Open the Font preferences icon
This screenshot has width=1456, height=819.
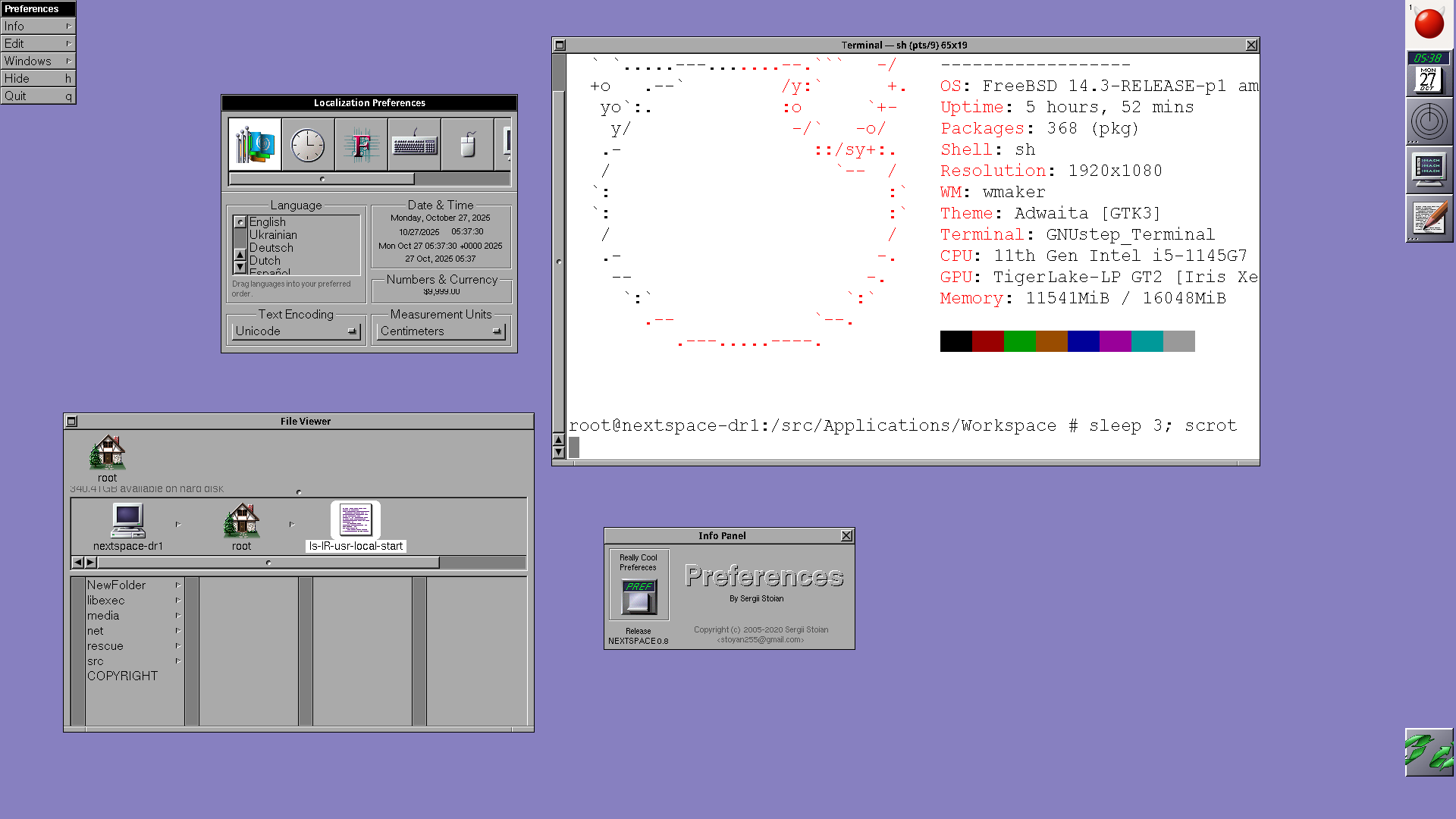point(361,144)
